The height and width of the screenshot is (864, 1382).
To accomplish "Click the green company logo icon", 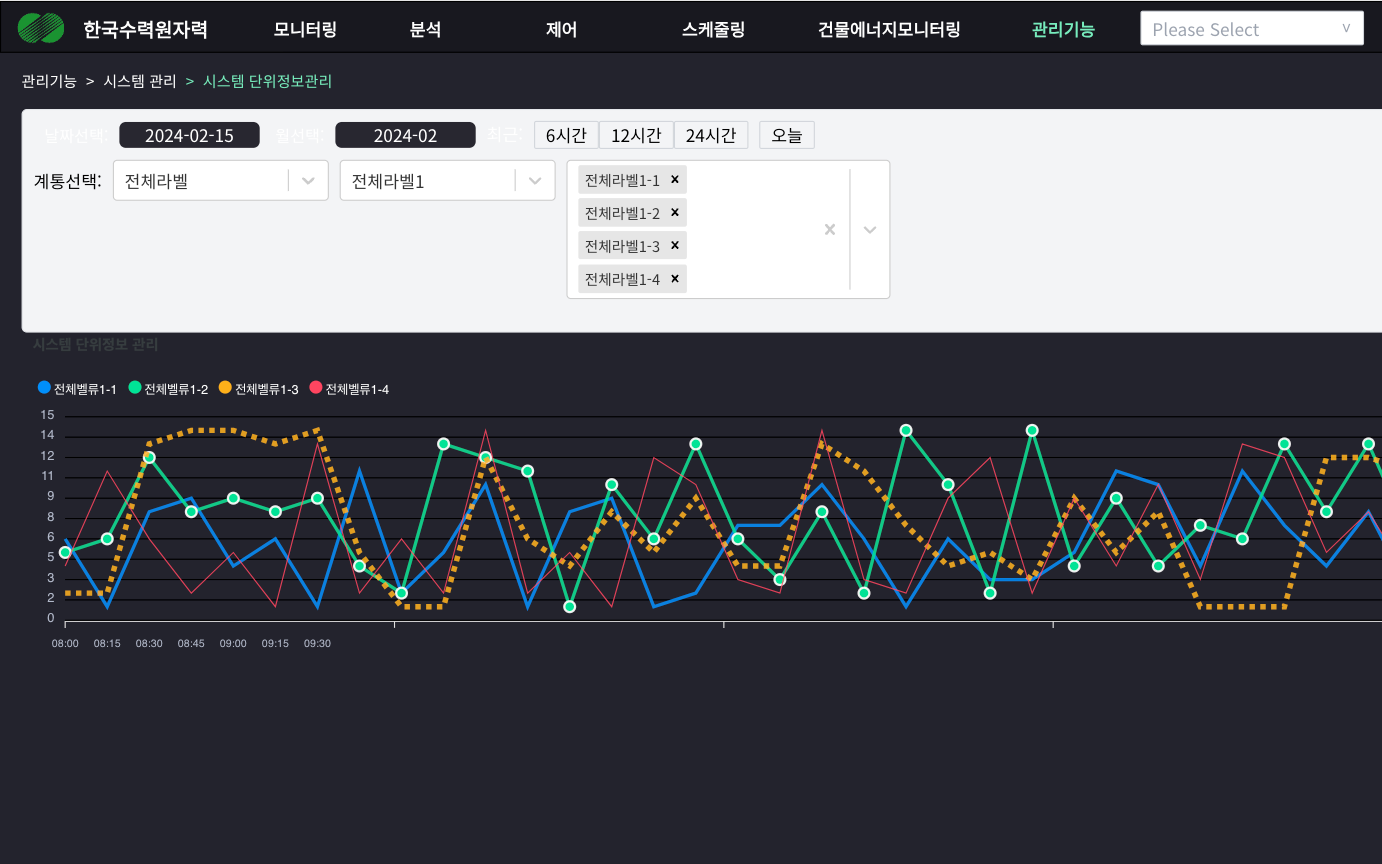I will 41,28.
